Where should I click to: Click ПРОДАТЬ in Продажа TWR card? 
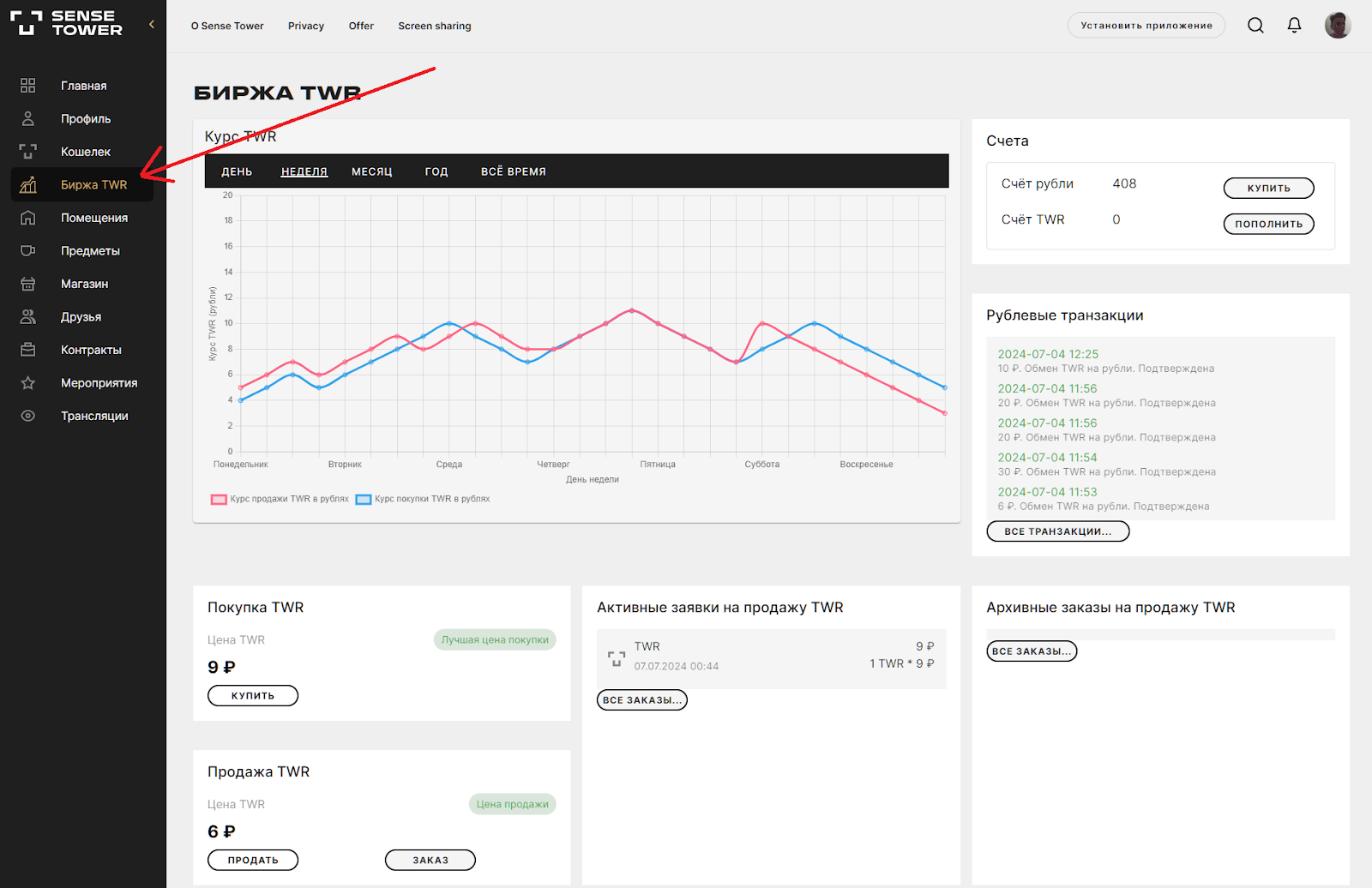point(253,860)
